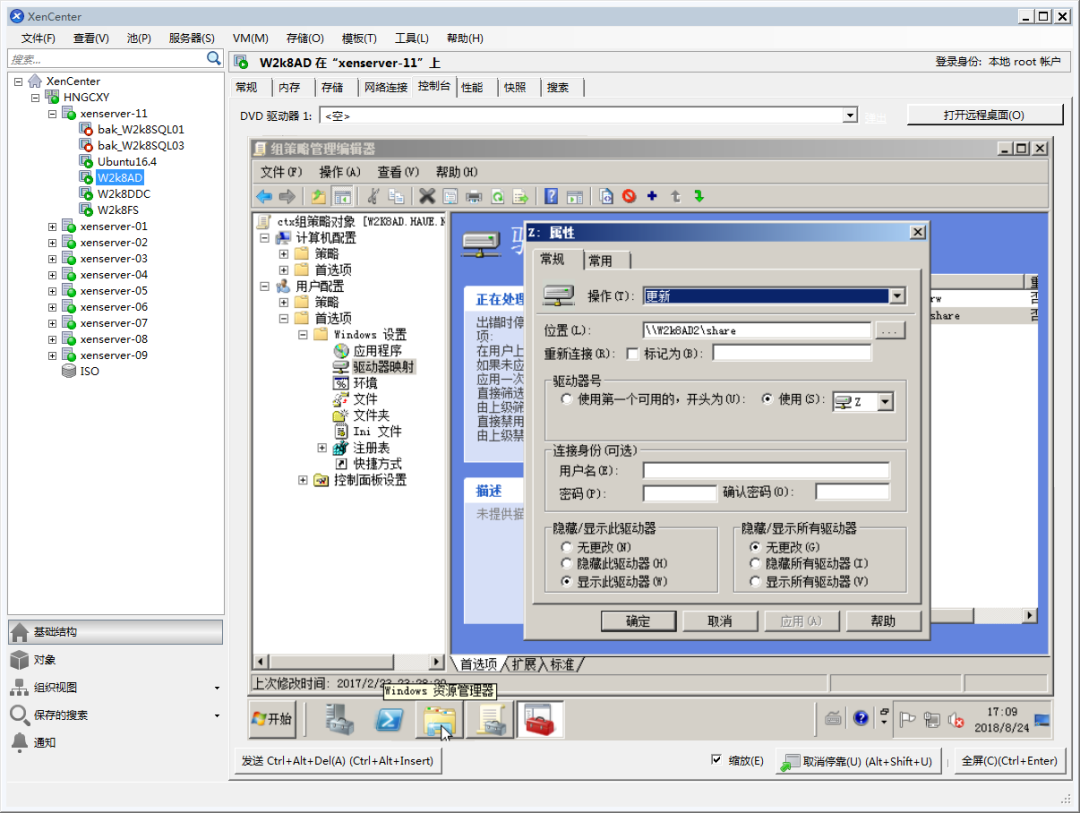Click the green Refresh icon in editor toolbar

pyautogui.click(x=497, y=196)
